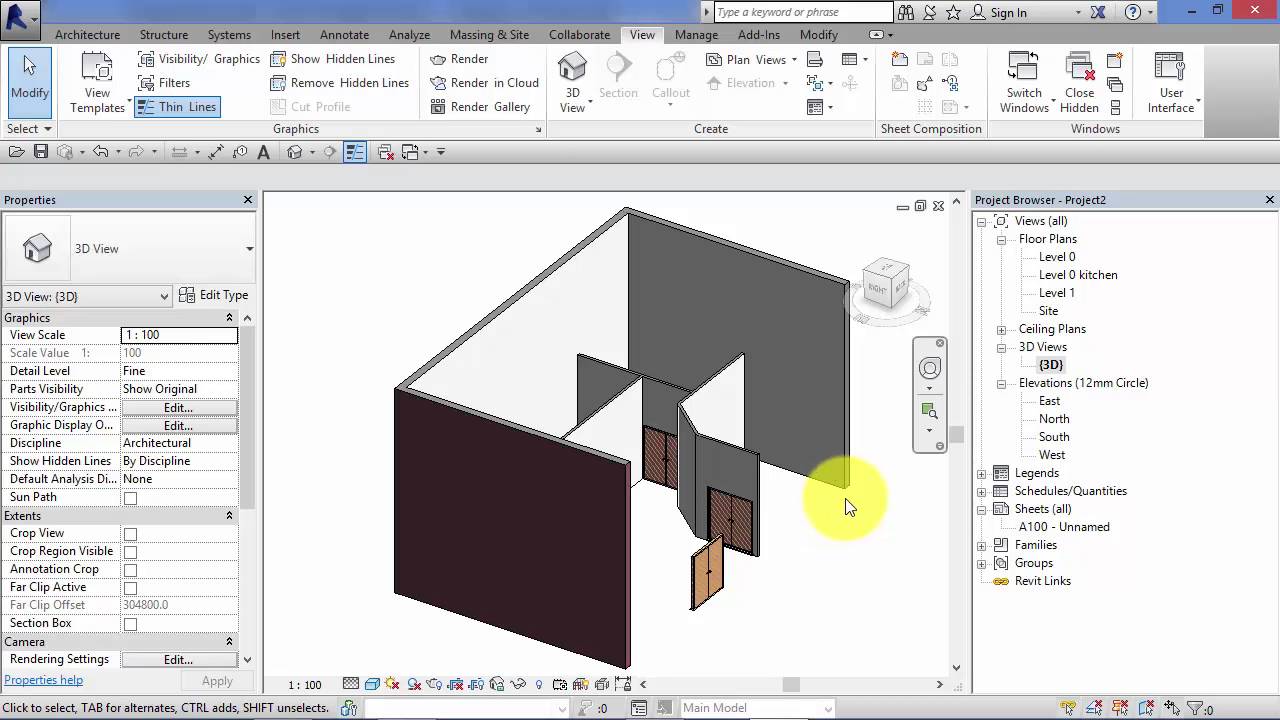Click Close Hidden windows button
This screenshot has height=720, width=1280.
point(1080,82)
